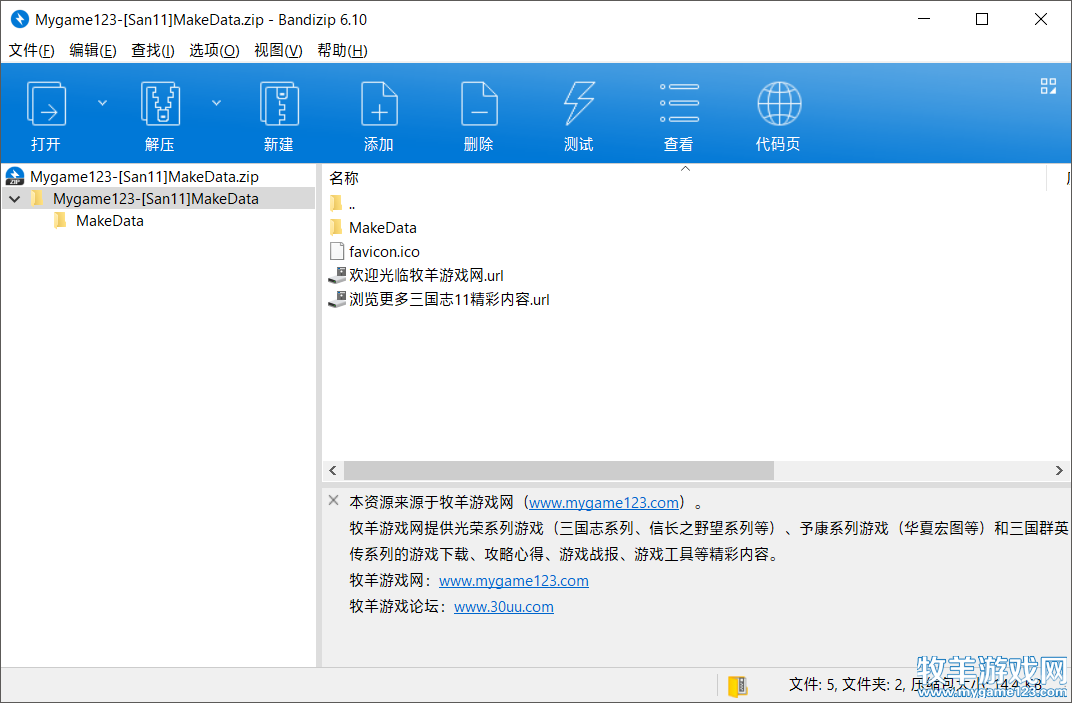Open the 选项(O) menu
Screen dimensions: 1072x703
[x=214, y=51]
